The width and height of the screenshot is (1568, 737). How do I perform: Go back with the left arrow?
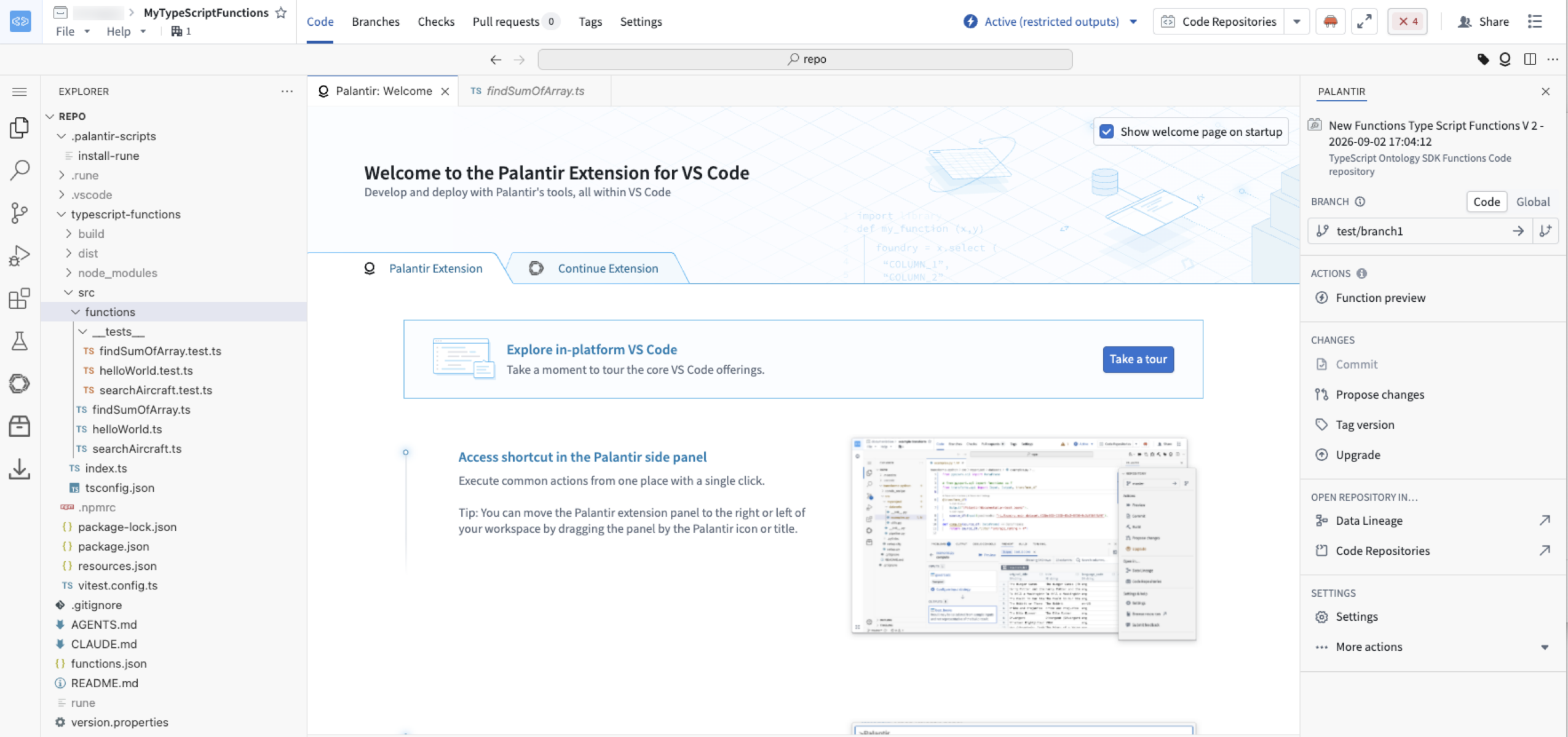tap(496, 60)
